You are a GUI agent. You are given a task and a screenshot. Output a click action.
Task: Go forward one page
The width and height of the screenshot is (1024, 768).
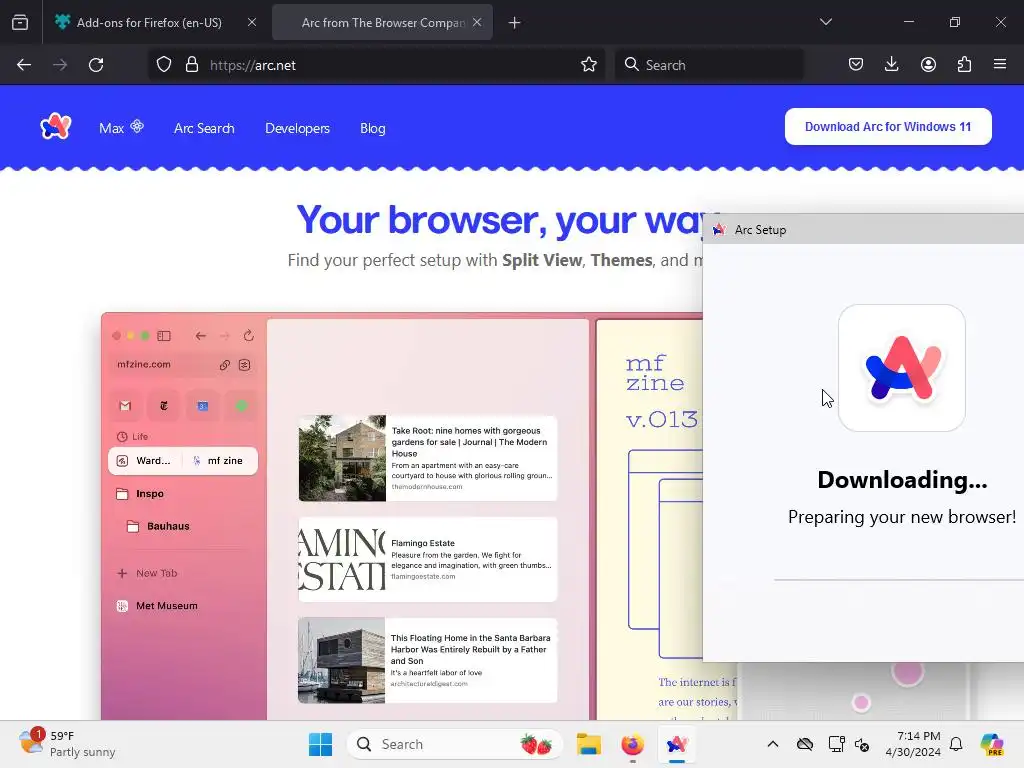[60, 65]
